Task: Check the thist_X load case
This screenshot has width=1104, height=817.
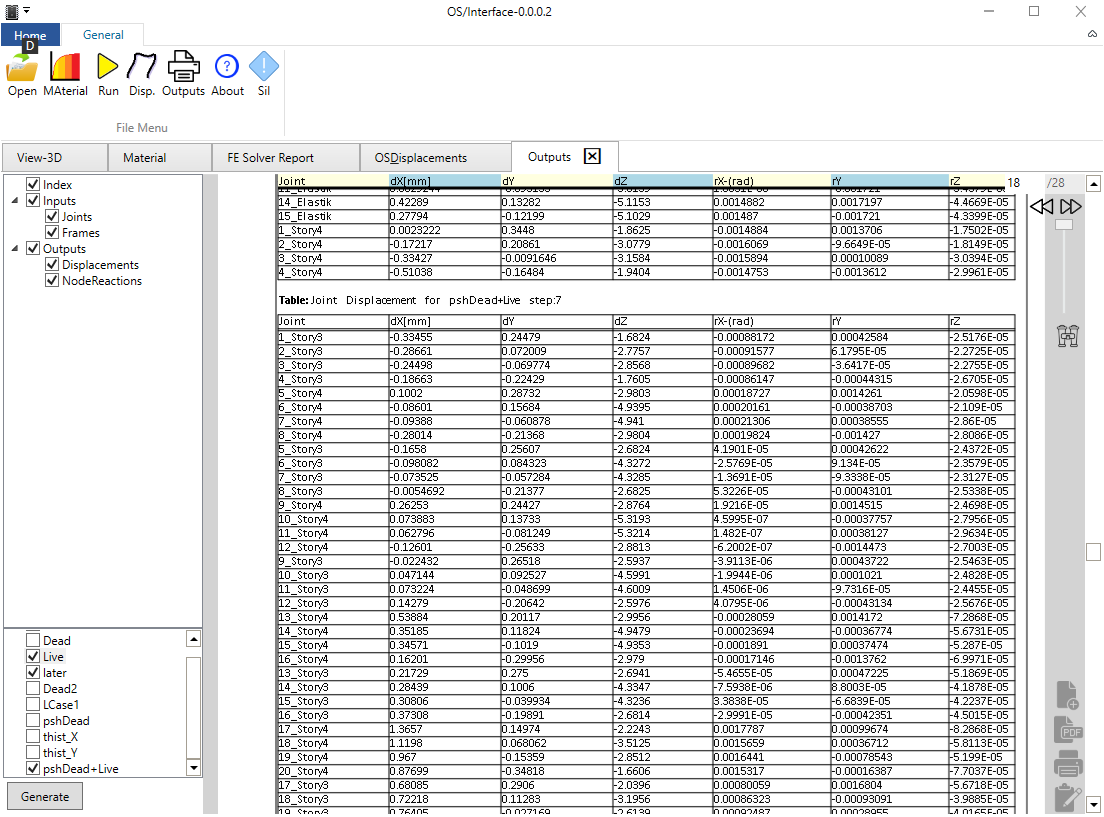Action: pyautogui.click(x=32, y=736)
